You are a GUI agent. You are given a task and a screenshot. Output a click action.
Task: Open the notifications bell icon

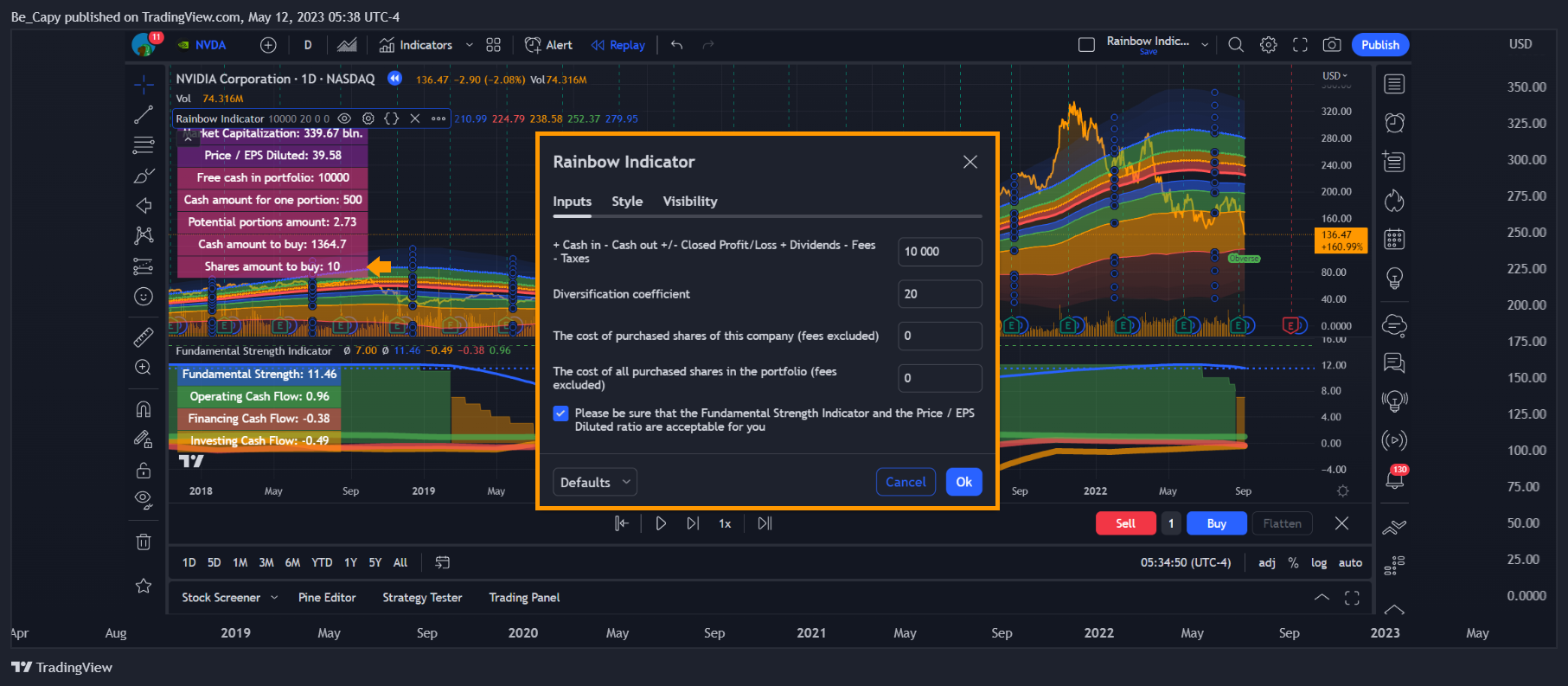[1394, 478]
